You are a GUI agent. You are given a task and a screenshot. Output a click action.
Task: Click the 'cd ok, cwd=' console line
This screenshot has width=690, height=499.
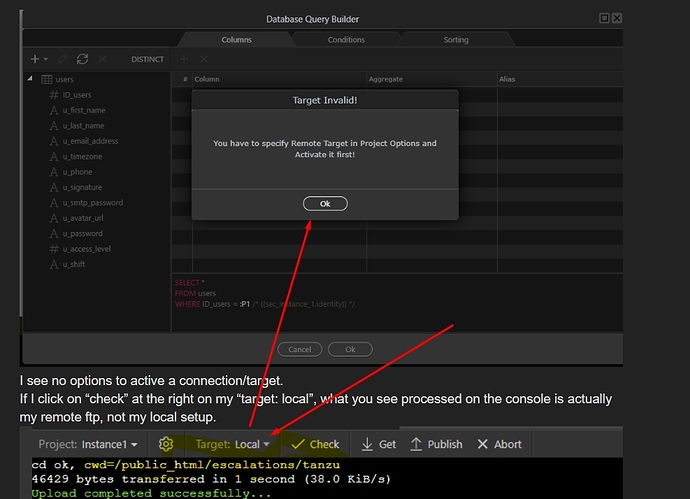coord(186,465)
